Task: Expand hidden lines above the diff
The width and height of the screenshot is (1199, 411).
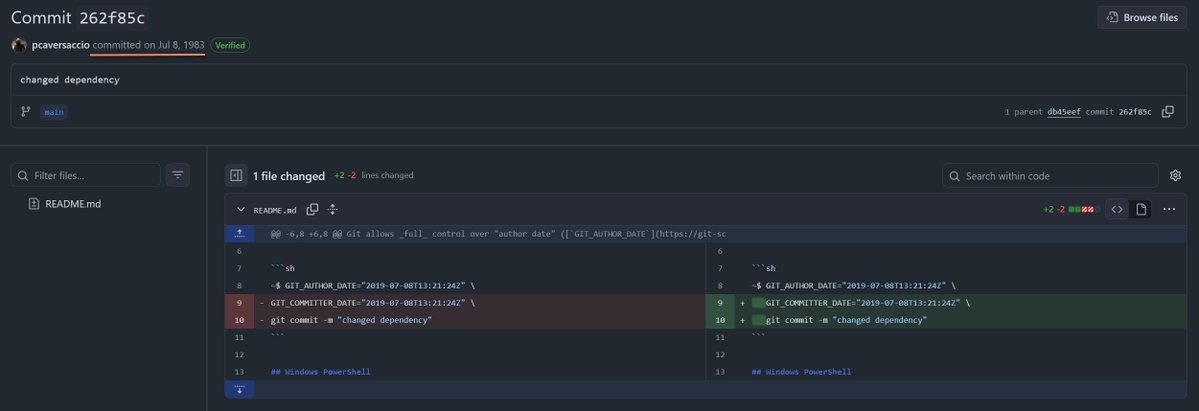Action: [x=239, y=233]
